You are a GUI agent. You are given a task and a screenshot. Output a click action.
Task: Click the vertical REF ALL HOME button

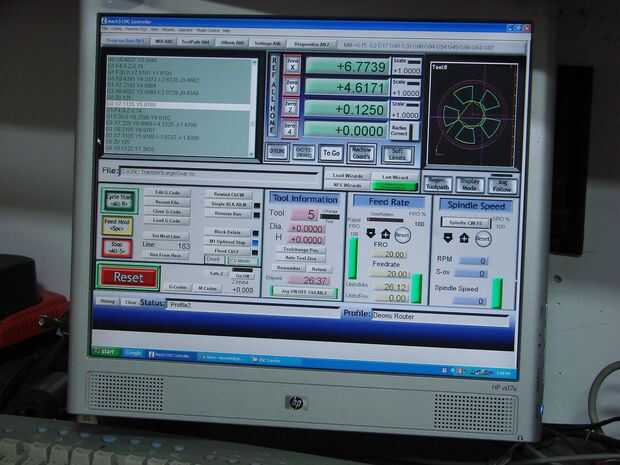274,95
